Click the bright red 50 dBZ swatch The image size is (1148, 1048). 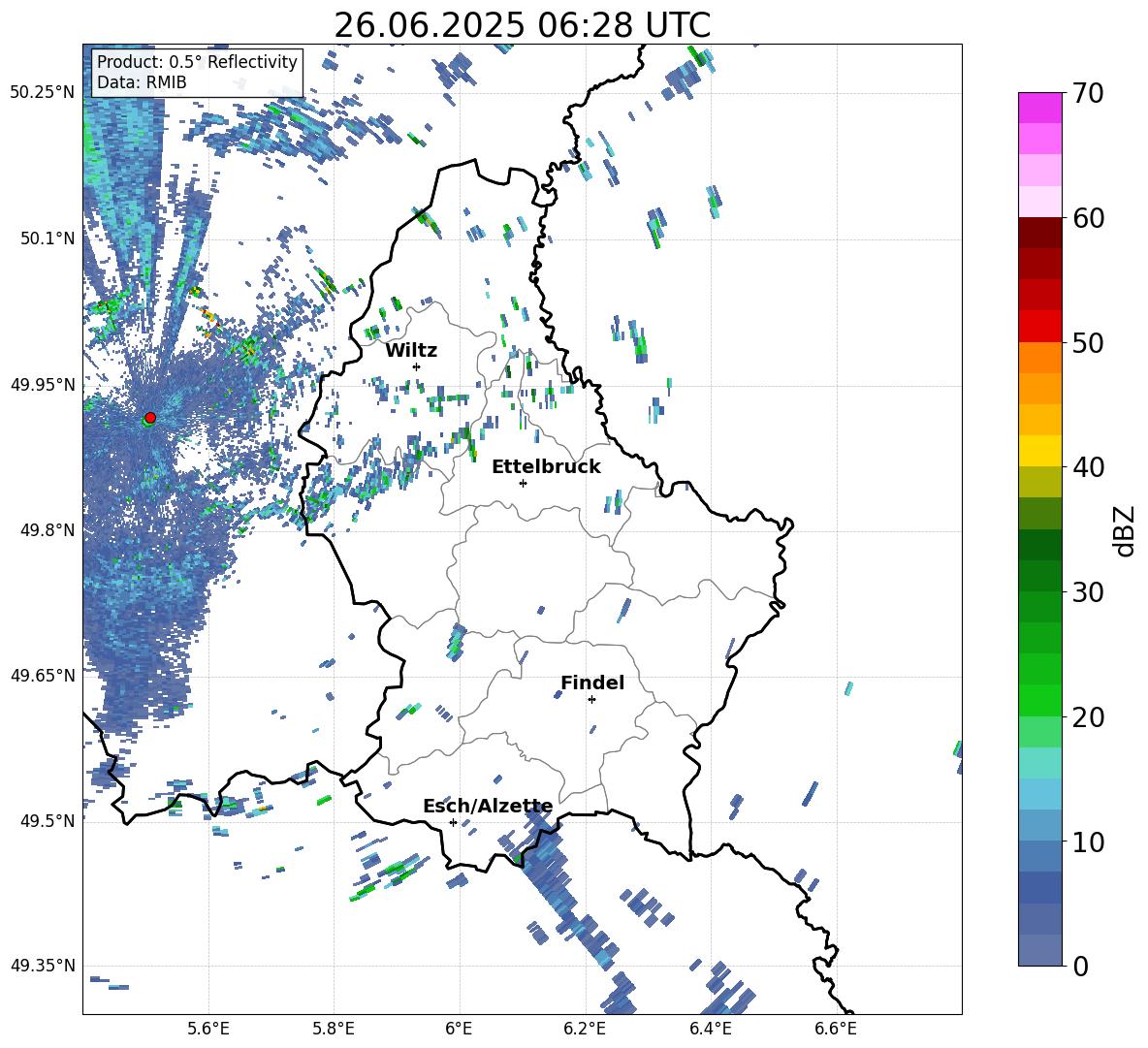click(x=1039, y=327)
